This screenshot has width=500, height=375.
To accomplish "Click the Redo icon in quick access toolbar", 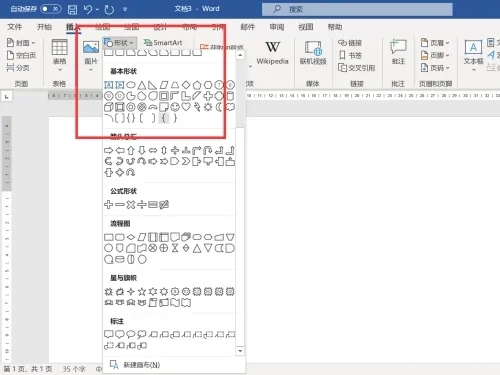I will tap(109, 9).
